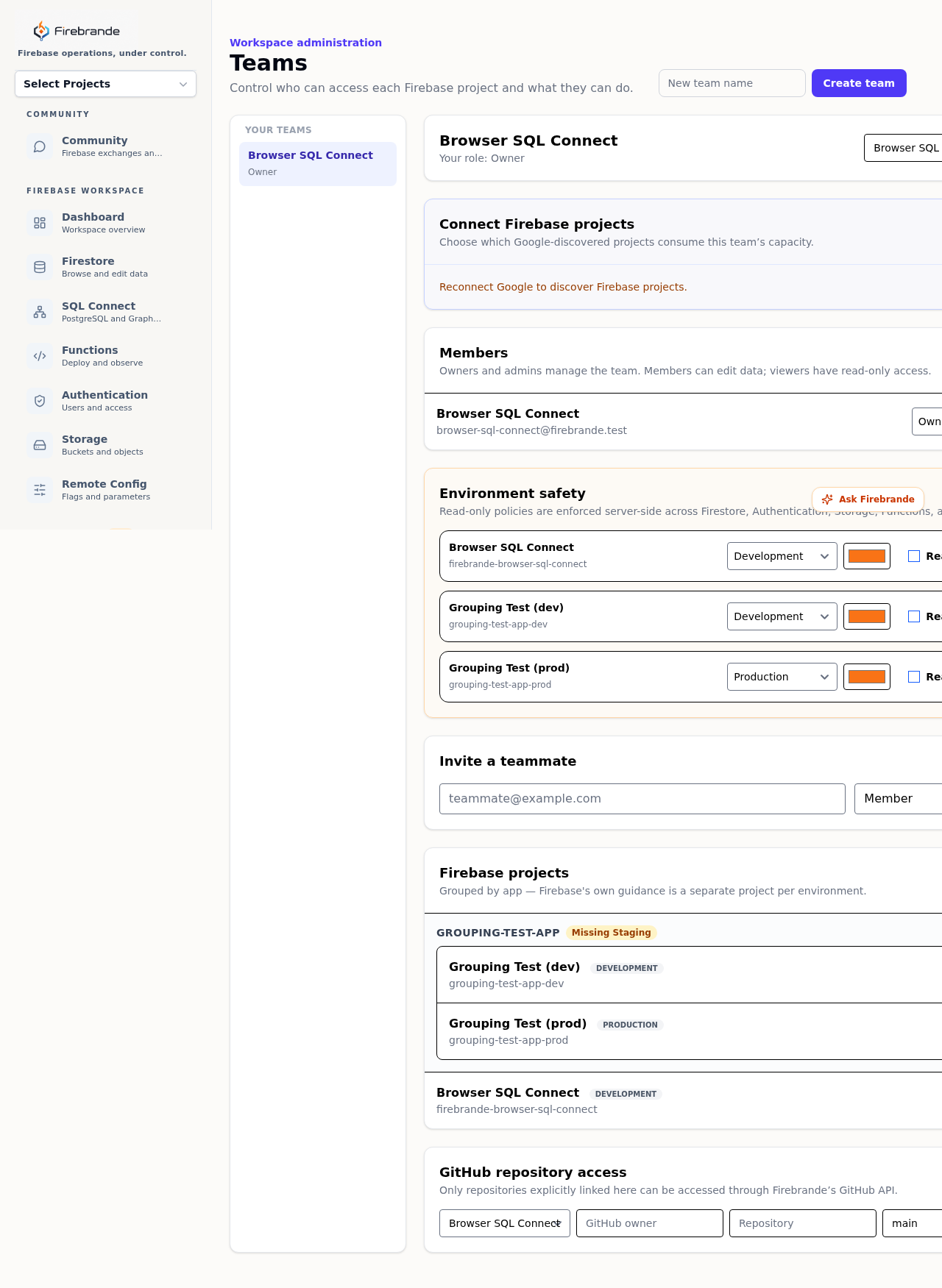The height and width of the screenshot is (1288, 942).
Task: Go to Community in the sidebar
Action: click(105, 146)
